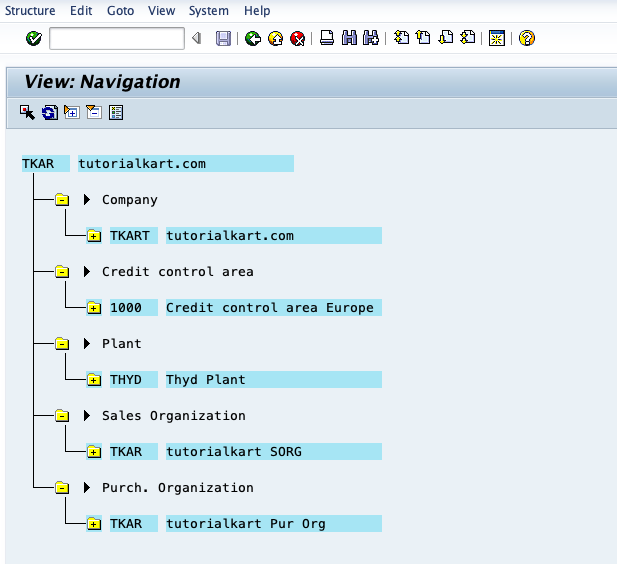Viewport: 617px width, 564px height.
Task: Open the Edit menu
Action: tap(81, 11)
